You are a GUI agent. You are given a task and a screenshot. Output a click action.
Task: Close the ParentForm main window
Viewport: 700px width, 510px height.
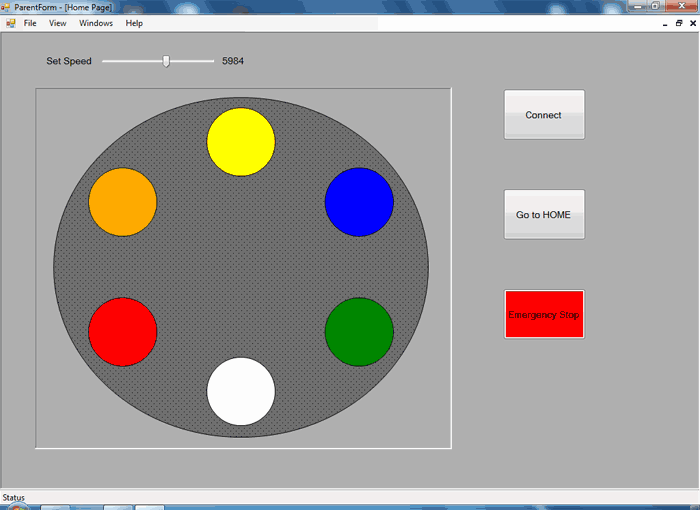(682, 6)
